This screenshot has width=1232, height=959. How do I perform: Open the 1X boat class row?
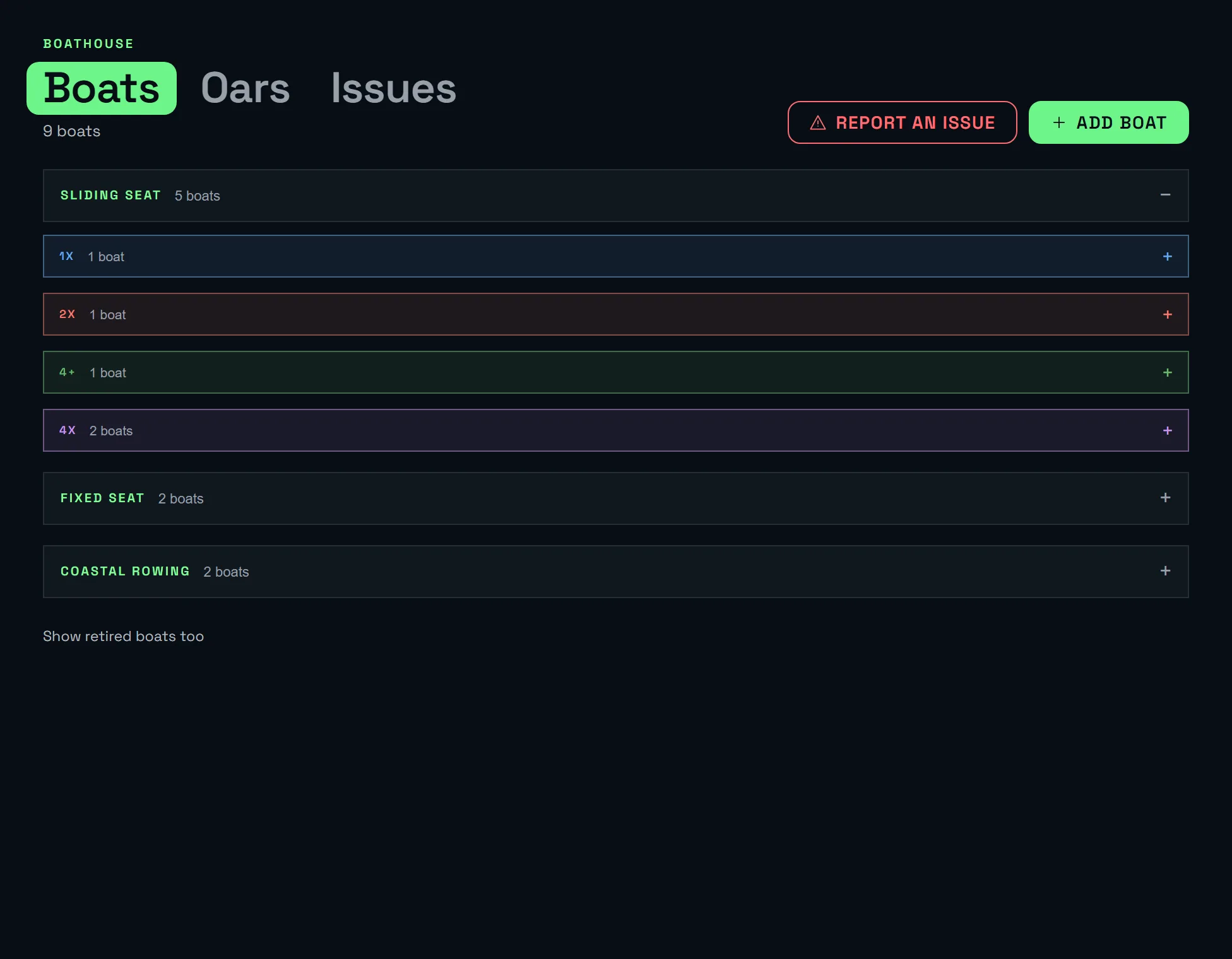[615, 256]
